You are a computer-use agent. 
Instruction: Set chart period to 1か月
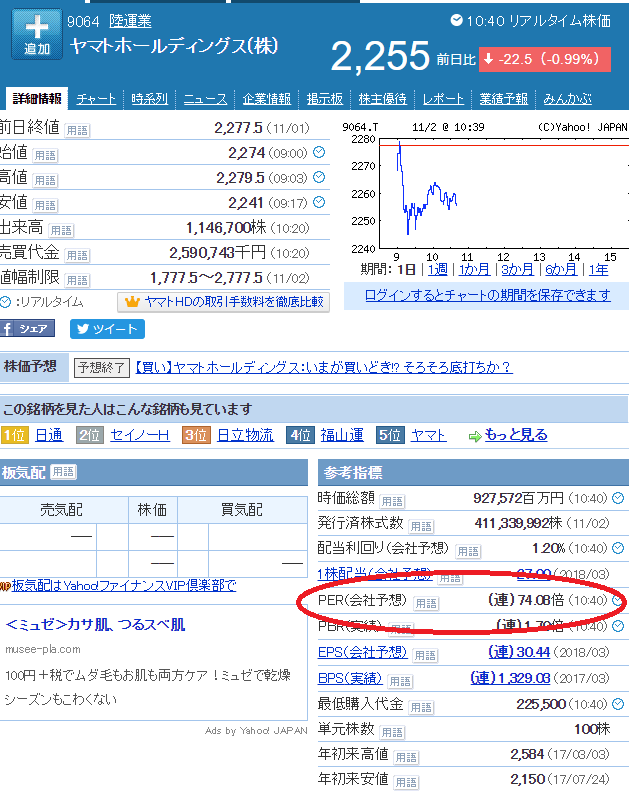click(474, 270)
